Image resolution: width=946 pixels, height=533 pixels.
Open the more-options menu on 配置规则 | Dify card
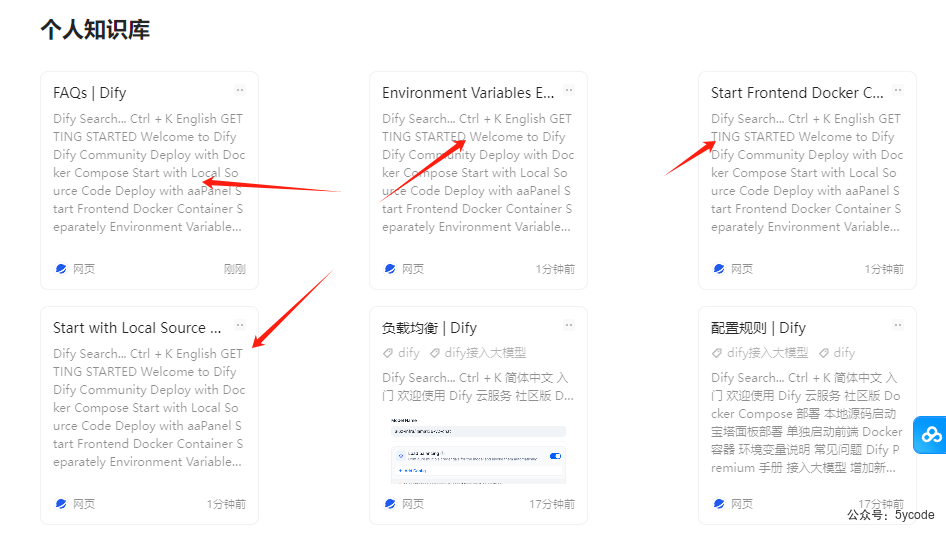click(x=898, y=325)
